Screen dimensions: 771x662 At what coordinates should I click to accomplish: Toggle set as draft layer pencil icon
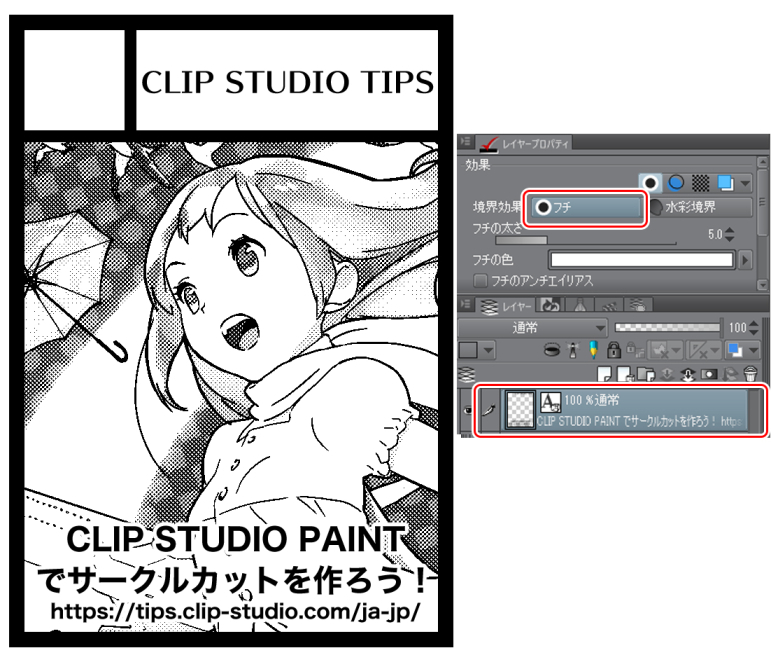click(593, 350)
